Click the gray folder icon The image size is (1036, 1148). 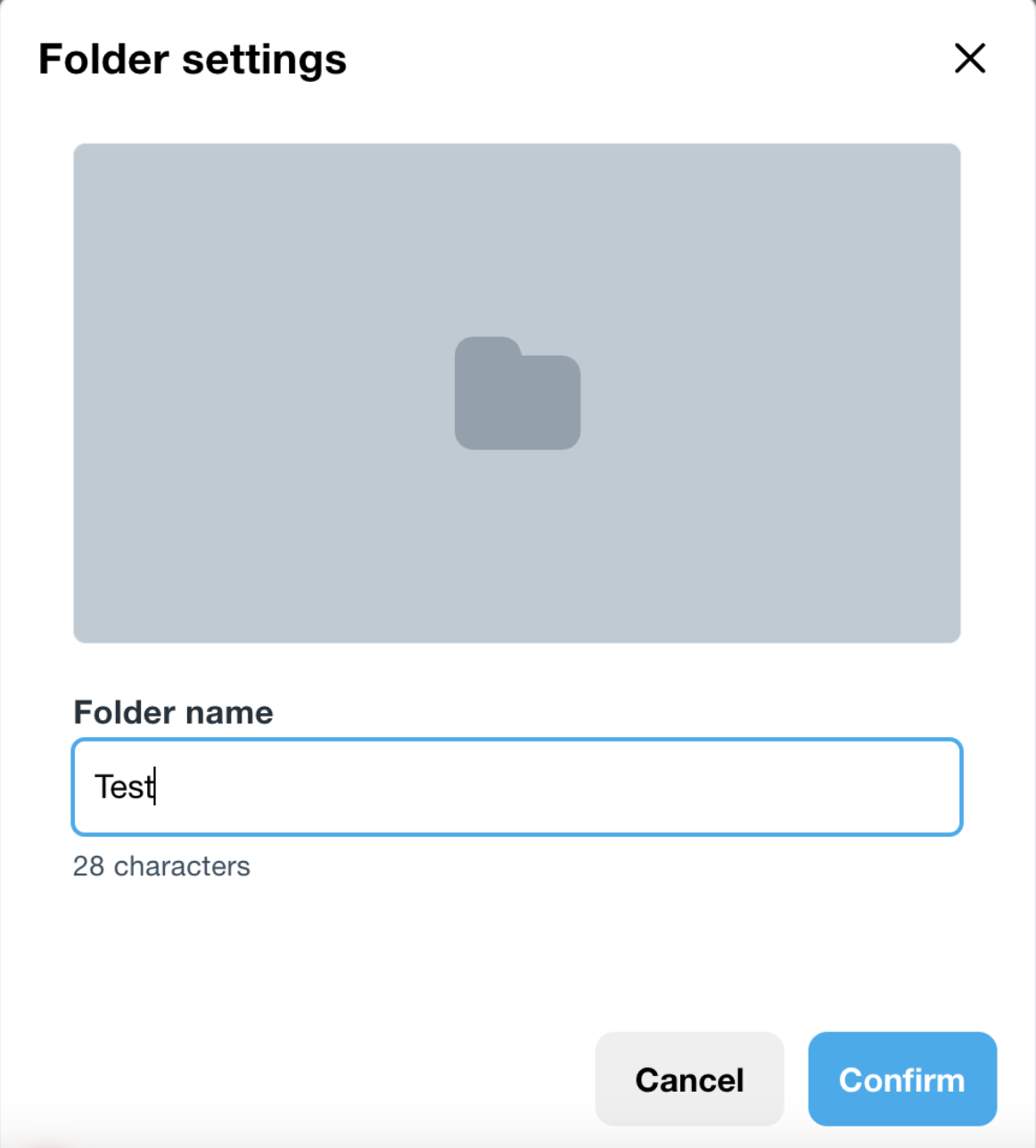[x=517, y=394]
